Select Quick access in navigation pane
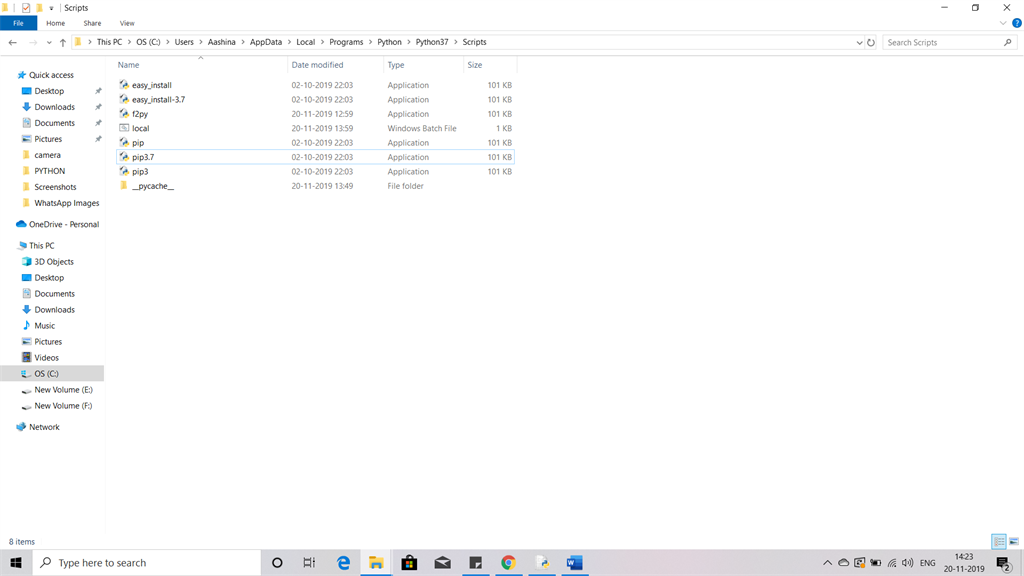This screenshot has width=1024, height=576. (51, 75)
